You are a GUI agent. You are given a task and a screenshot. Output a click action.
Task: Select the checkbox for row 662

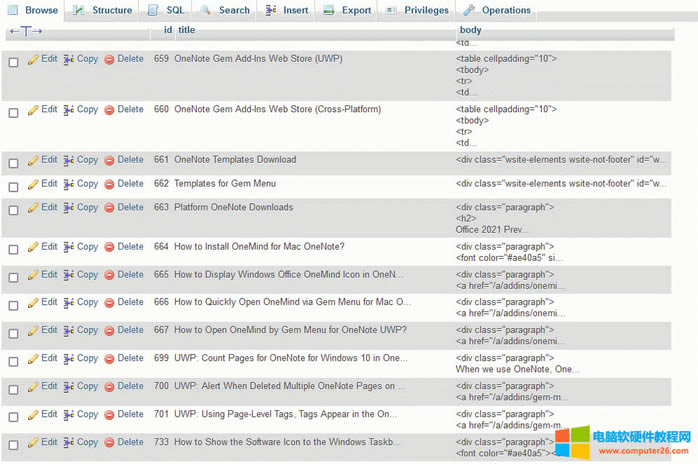coord(13,187)
